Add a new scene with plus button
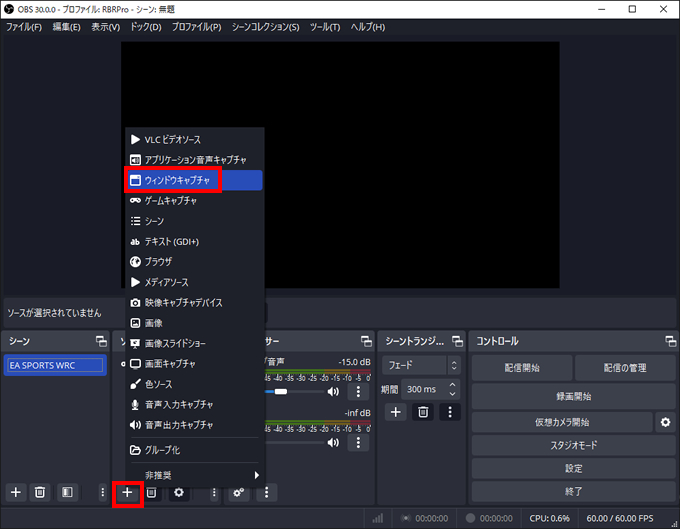 pos(16,493)
